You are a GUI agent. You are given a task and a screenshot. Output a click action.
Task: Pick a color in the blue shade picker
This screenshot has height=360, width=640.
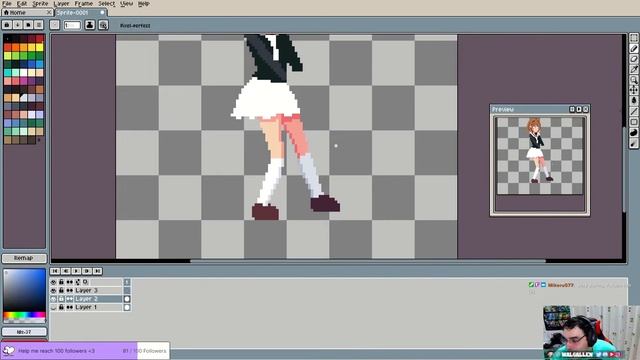pos(24,290)
